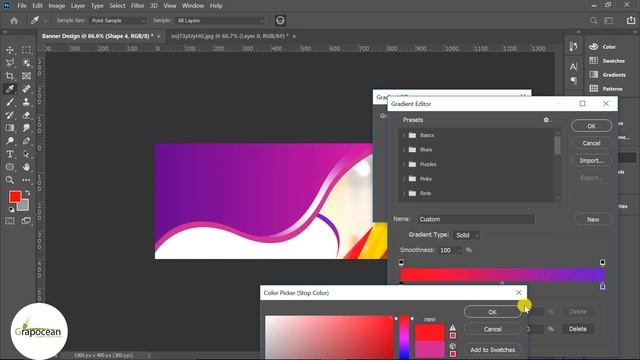
Task: Click the not-web-safe color cube icon
Action: pos(453,346)
